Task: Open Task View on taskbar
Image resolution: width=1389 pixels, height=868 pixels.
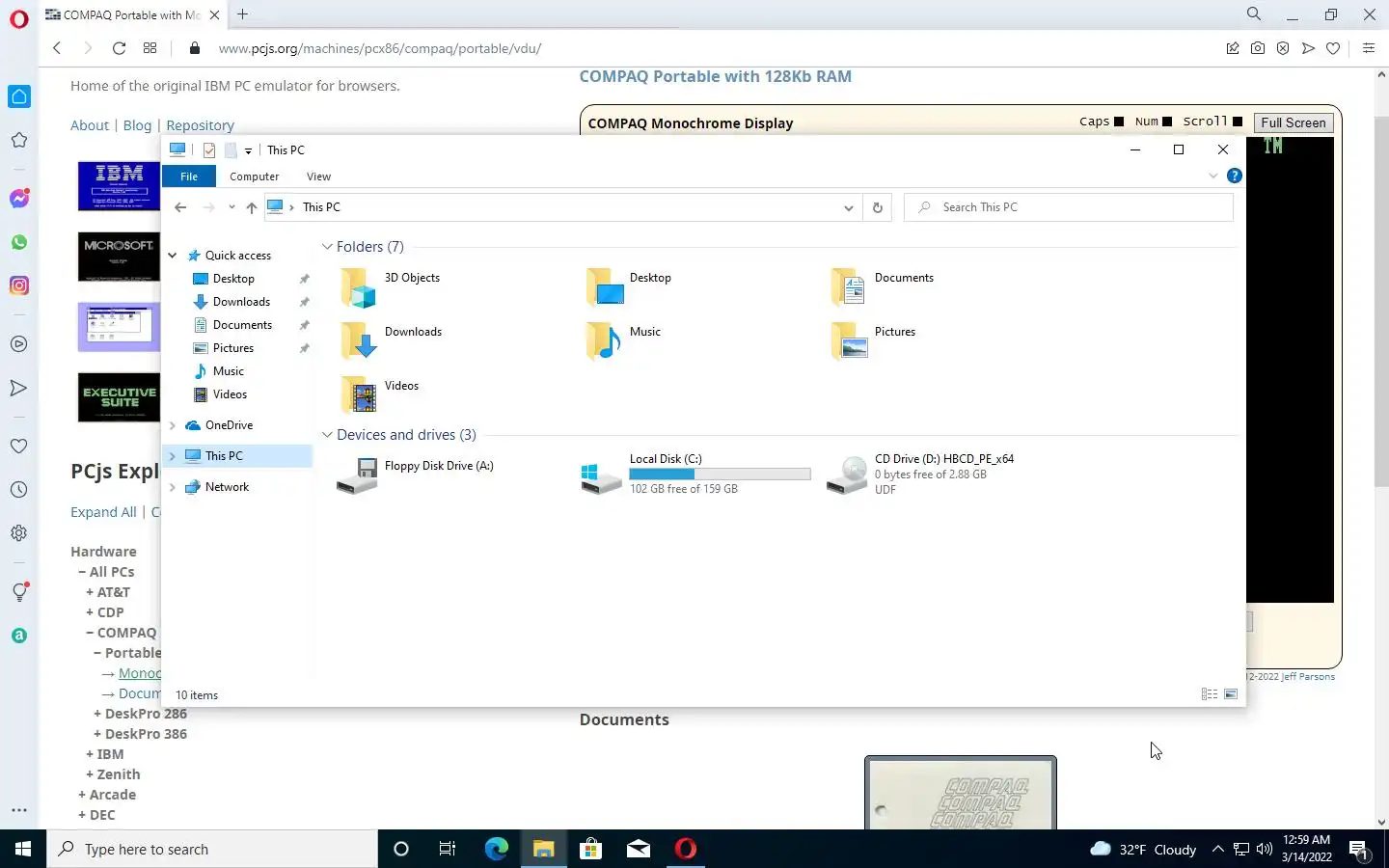Action: pos(448,849)
